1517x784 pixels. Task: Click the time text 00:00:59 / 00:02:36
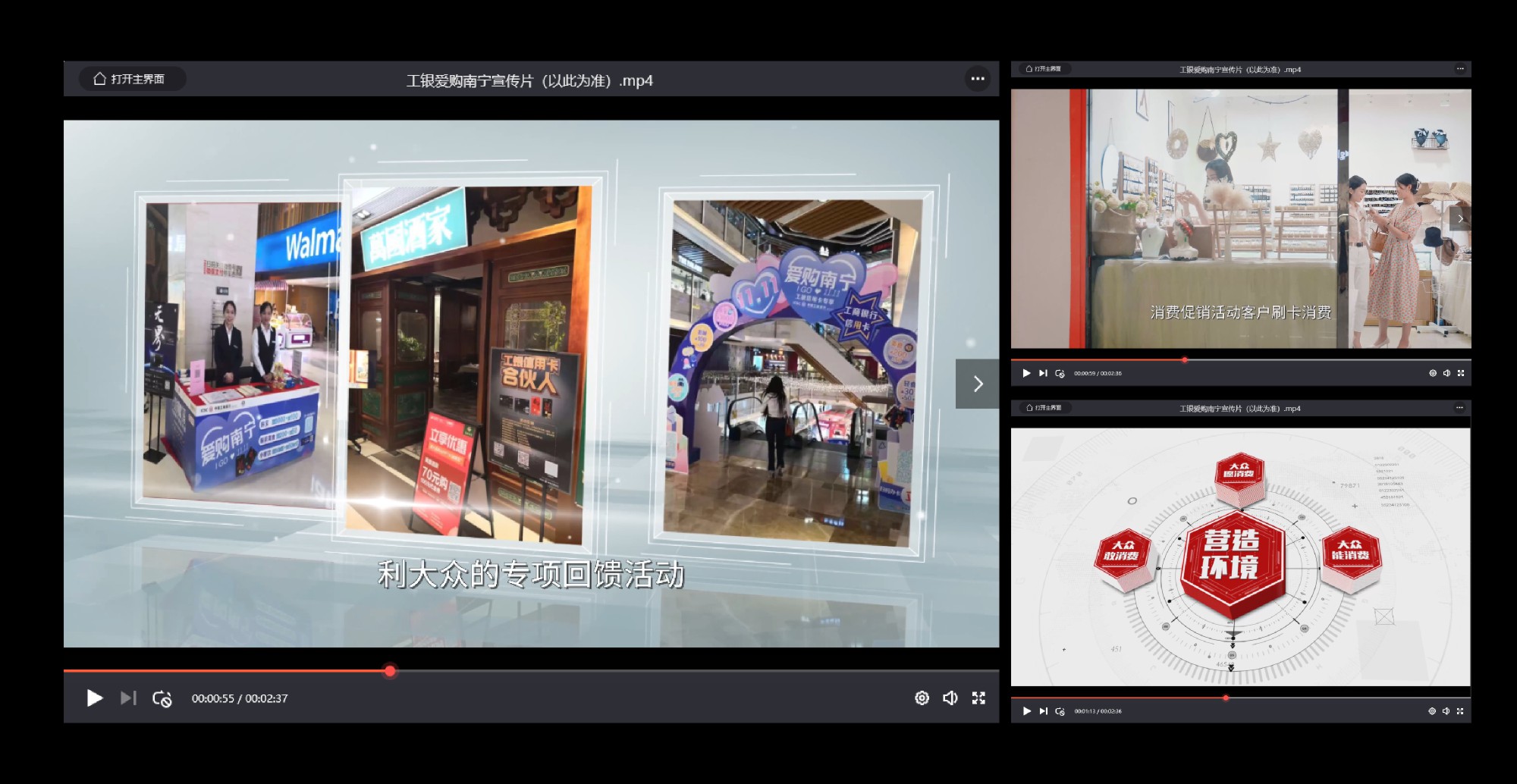click(x=1098, y=373)
